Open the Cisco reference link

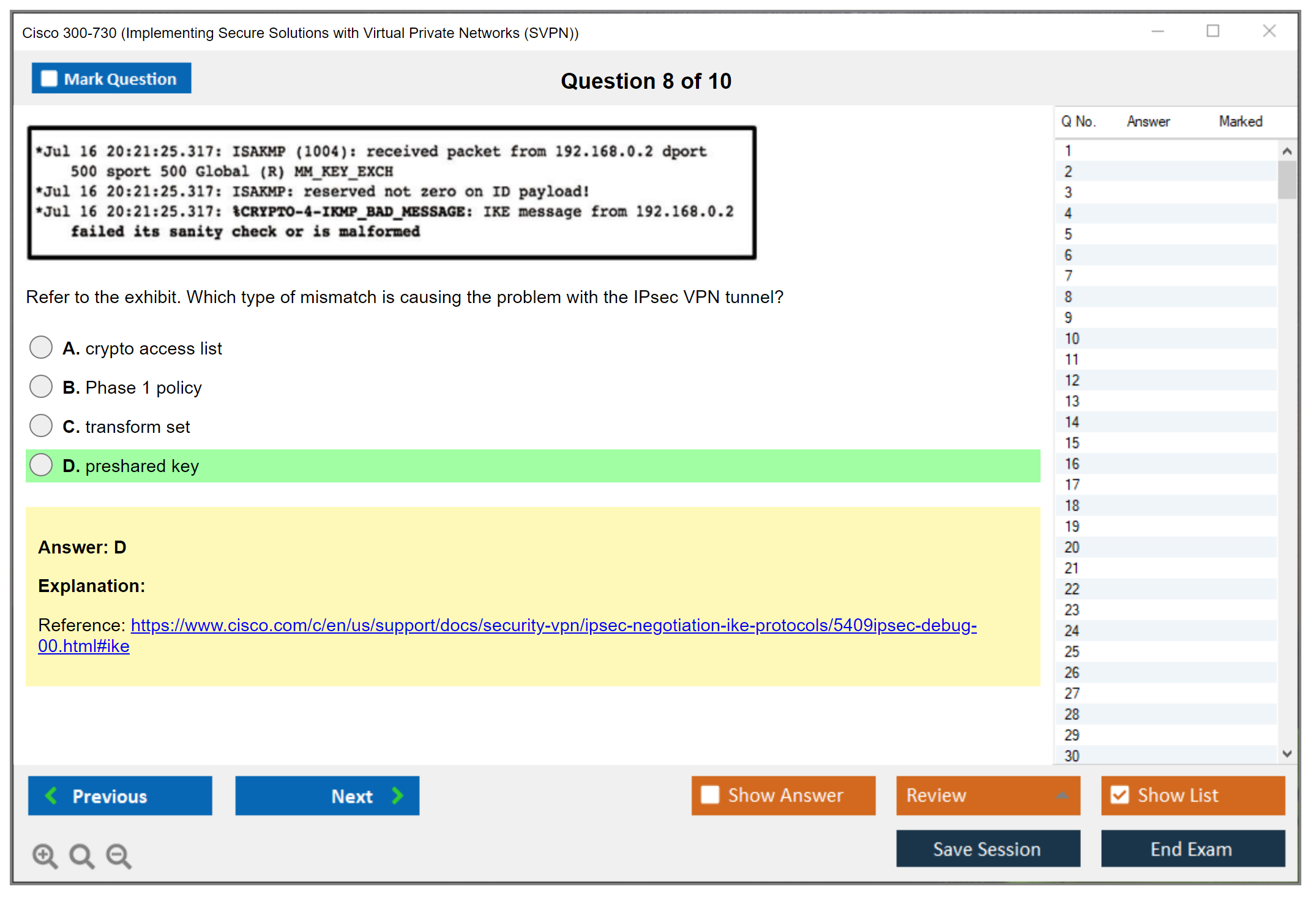(553, 625)
